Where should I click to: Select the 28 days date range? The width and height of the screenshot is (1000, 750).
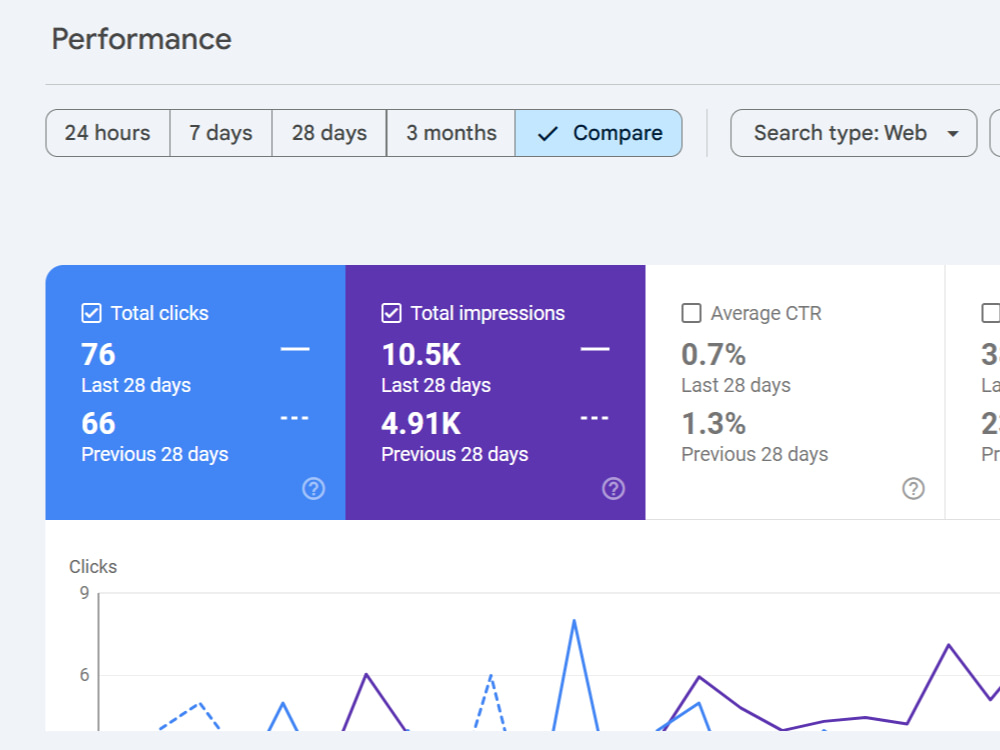point(329,133)
